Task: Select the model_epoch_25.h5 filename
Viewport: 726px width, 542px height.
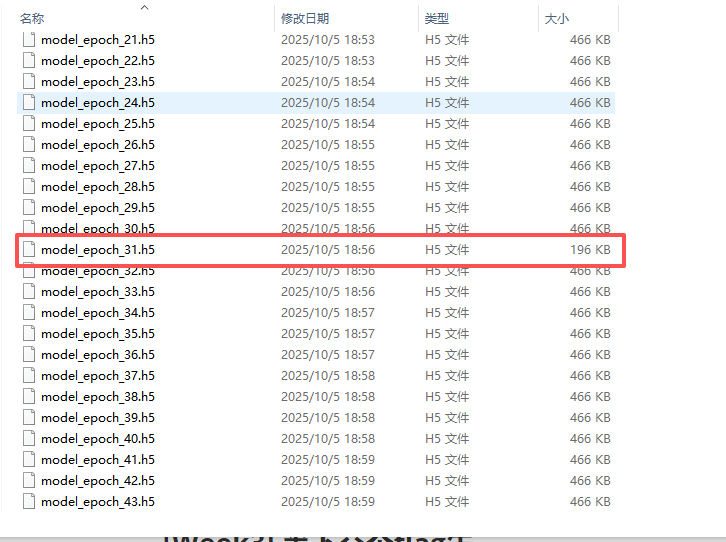Action: coord(98,123)
